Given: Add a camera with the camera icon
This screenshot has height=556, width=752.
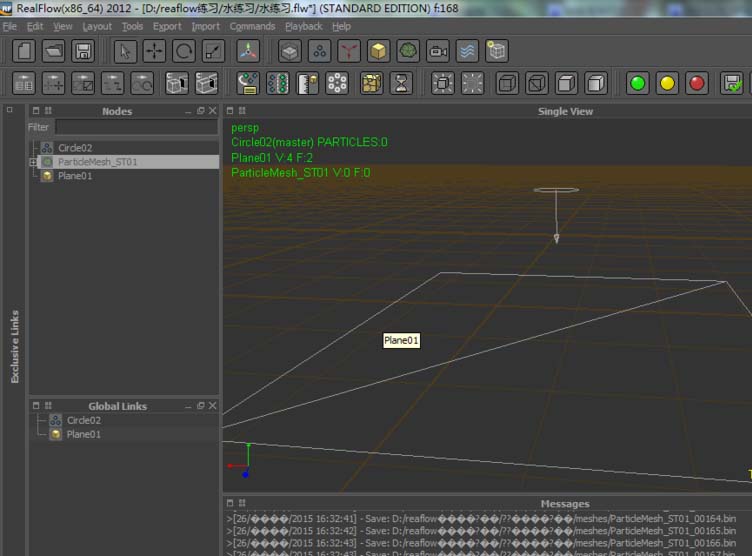Looking at the screenshot, I should click(x=437, y=51).
